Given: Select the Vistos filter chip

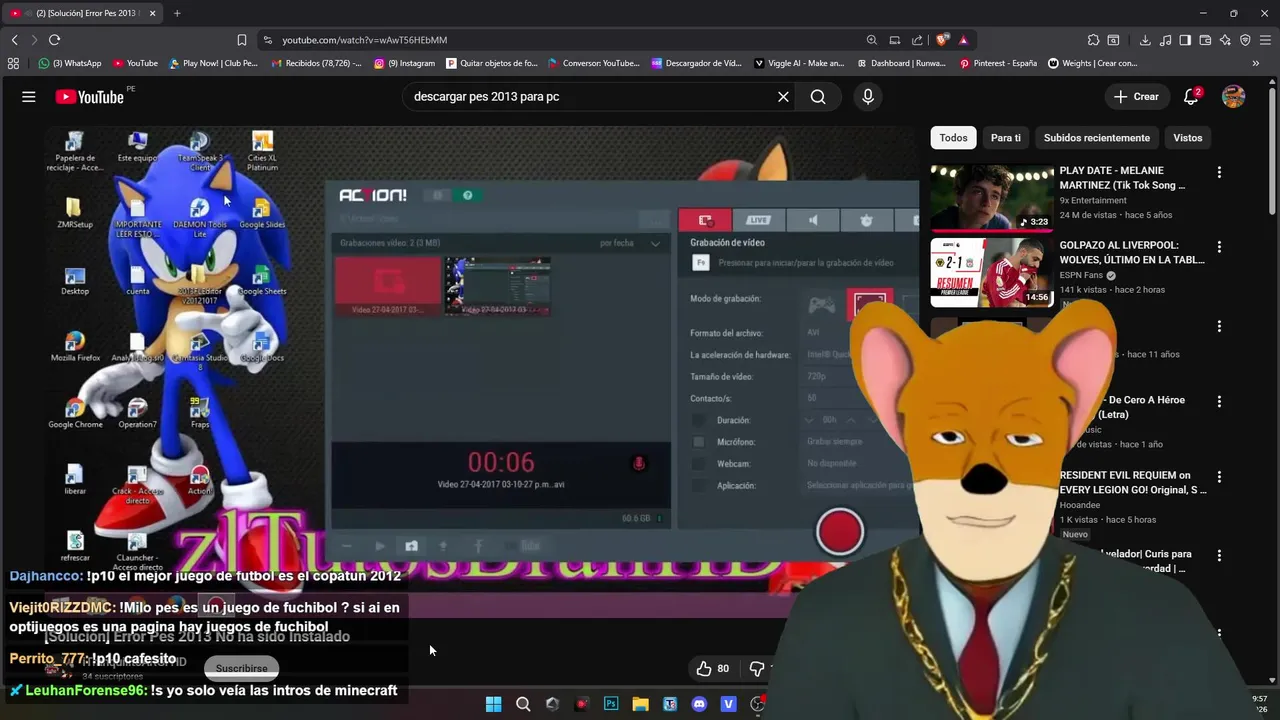Looking at the screenshot, I should click(x=1188, y=138).
